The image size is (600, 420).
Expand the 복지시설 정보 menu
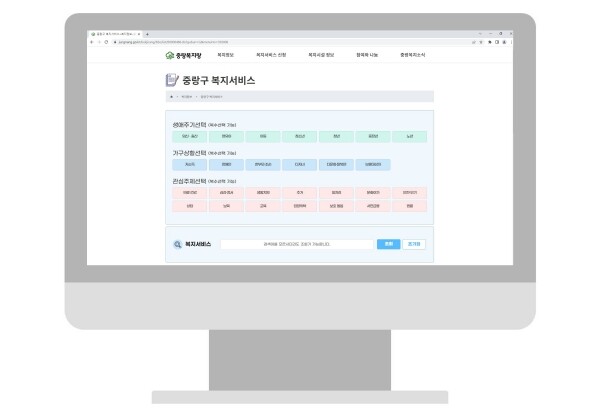(321, 55)
